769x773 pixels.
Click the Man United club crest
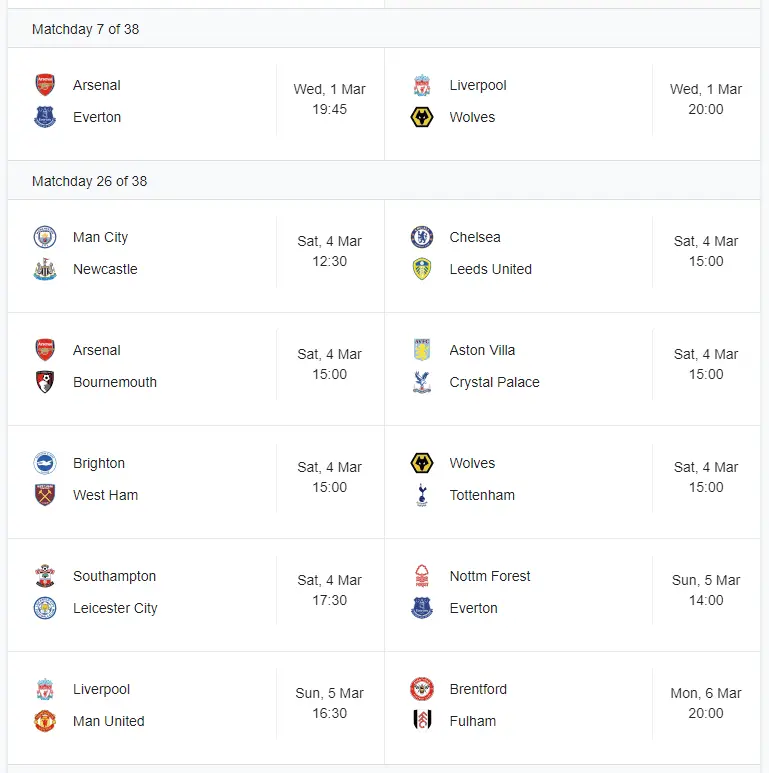pos(45,721)
